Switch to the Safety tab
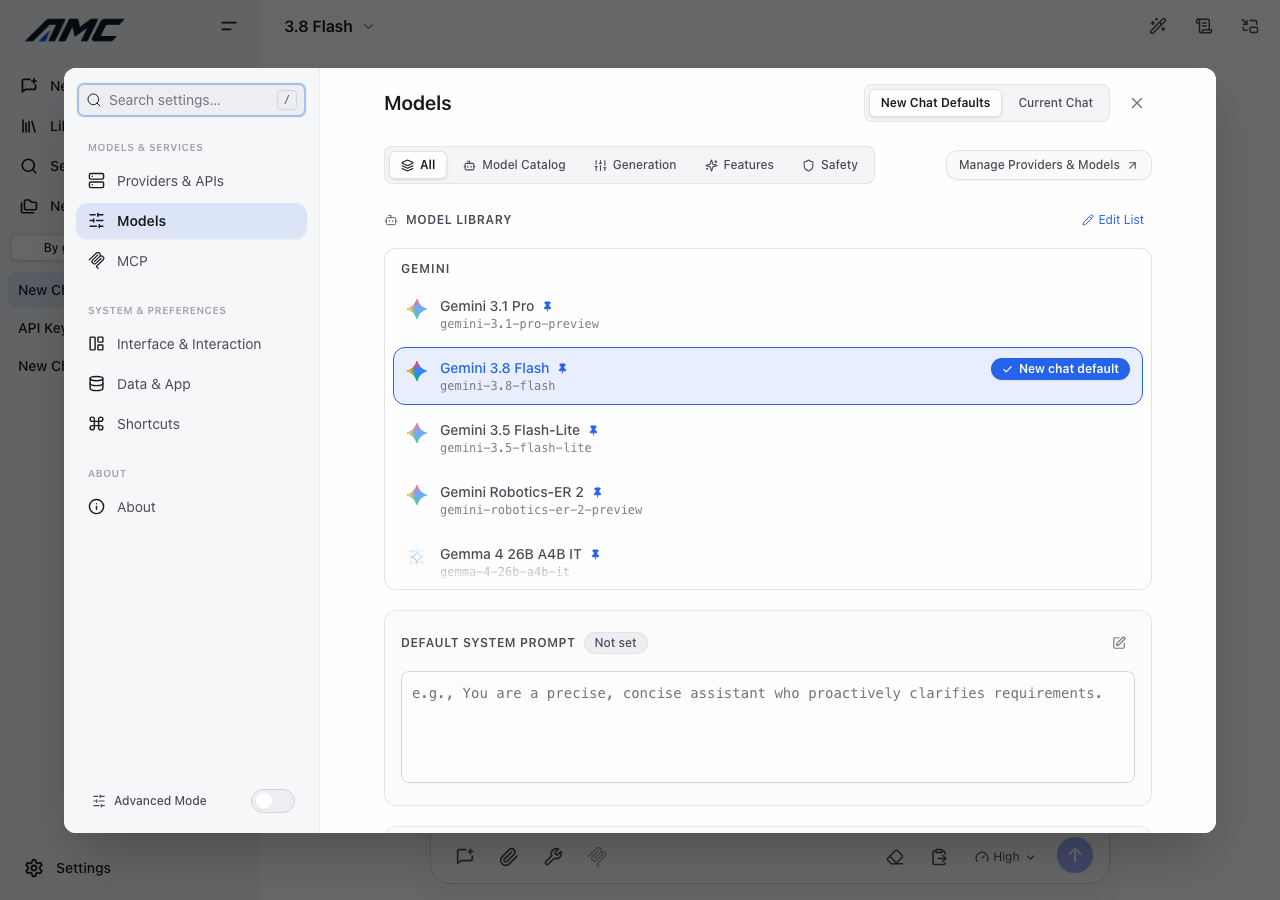This screenshot has height=900, width=1280. click(830, 165)
